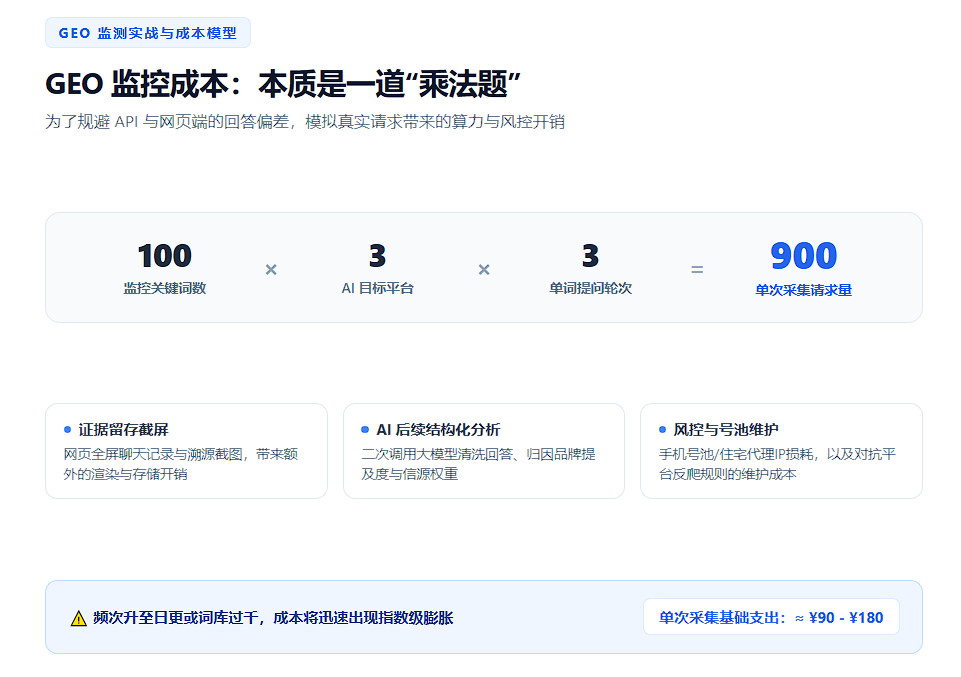Click the card title 证据留存截屏

(123, 429)
